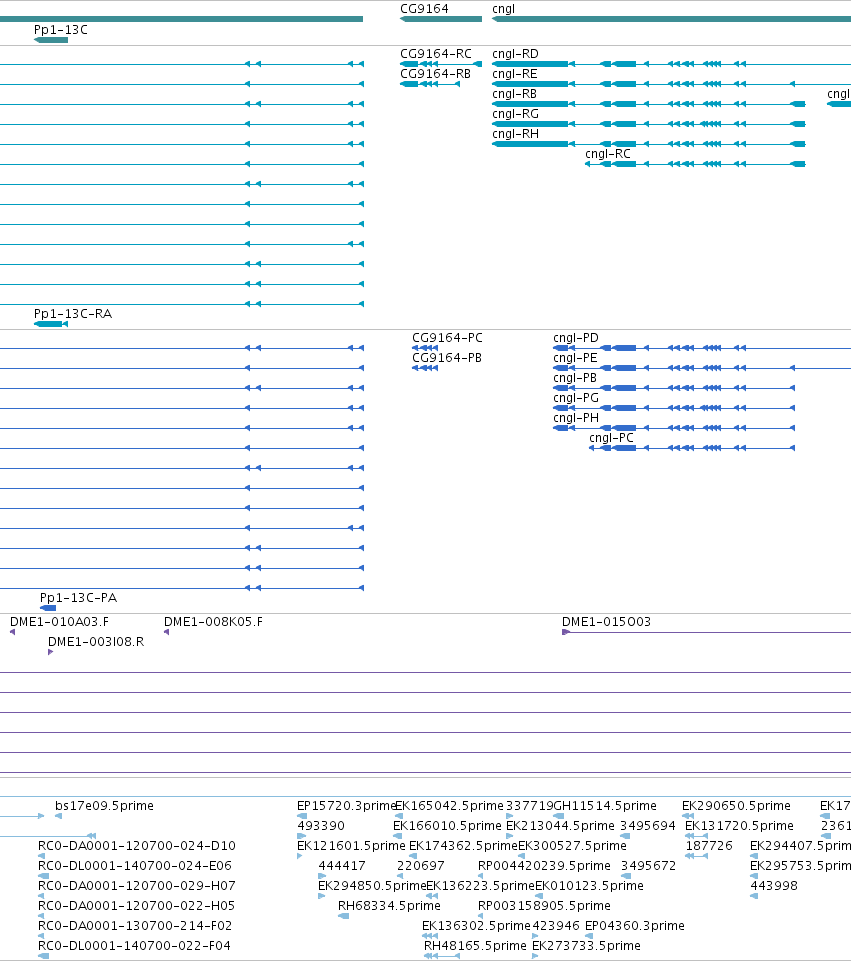Click the cngl-RG transcript label

click(x=515, y=113)
